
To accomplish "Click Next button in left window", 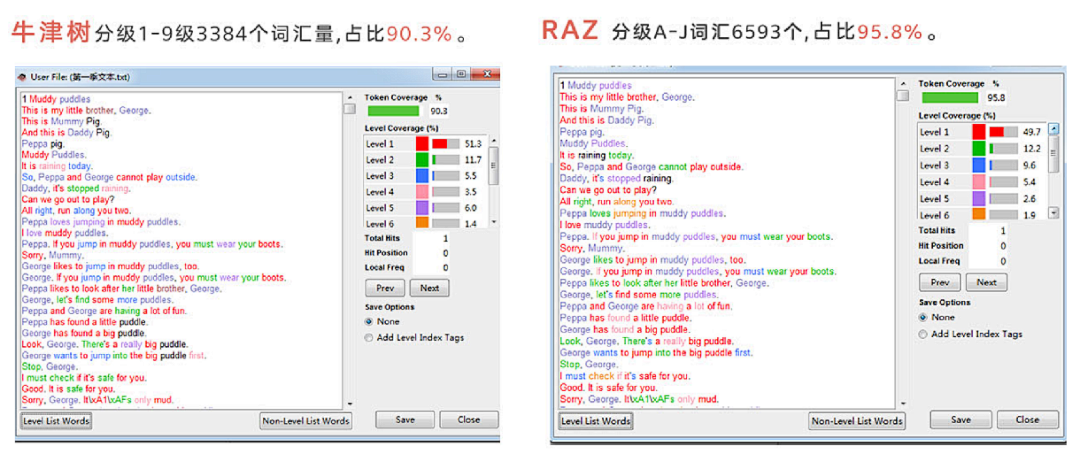I will [x=429, y=287].
